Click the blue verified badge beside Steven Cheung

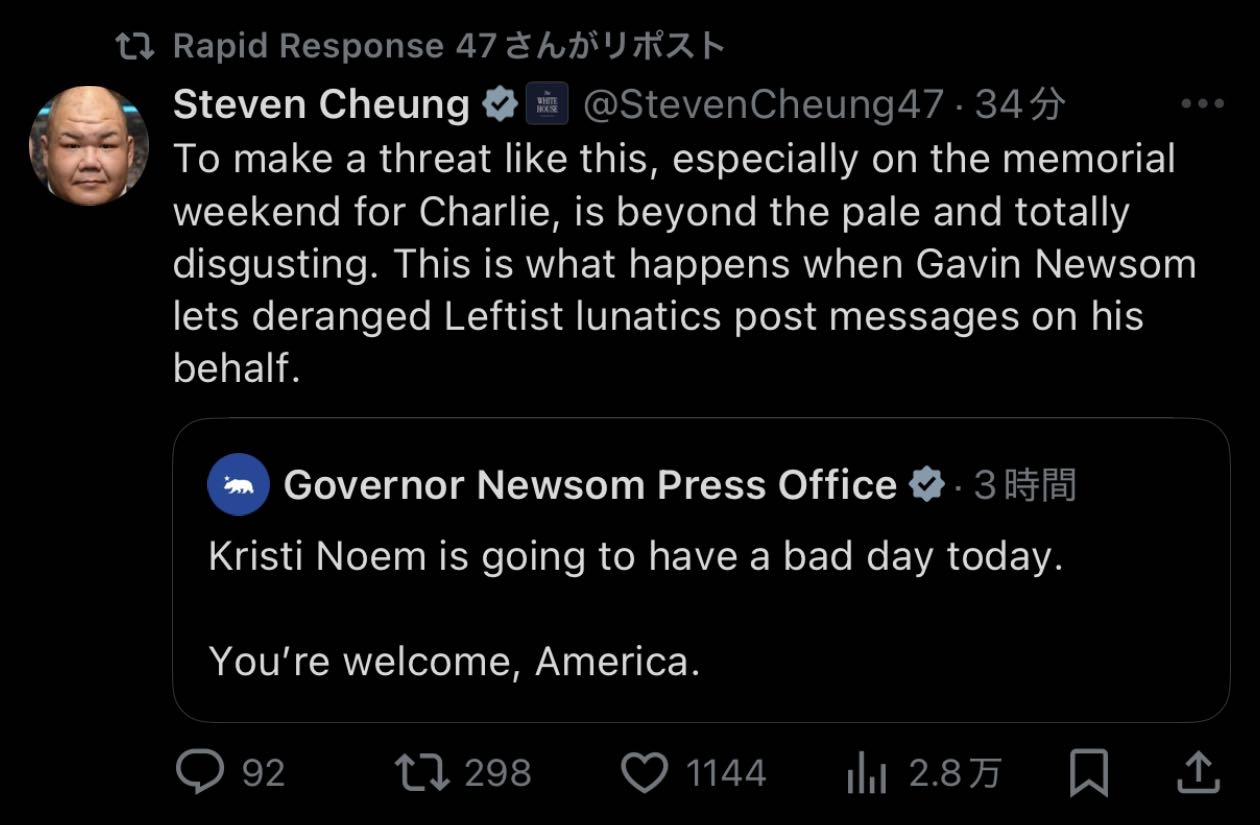[x=500, y=104]
